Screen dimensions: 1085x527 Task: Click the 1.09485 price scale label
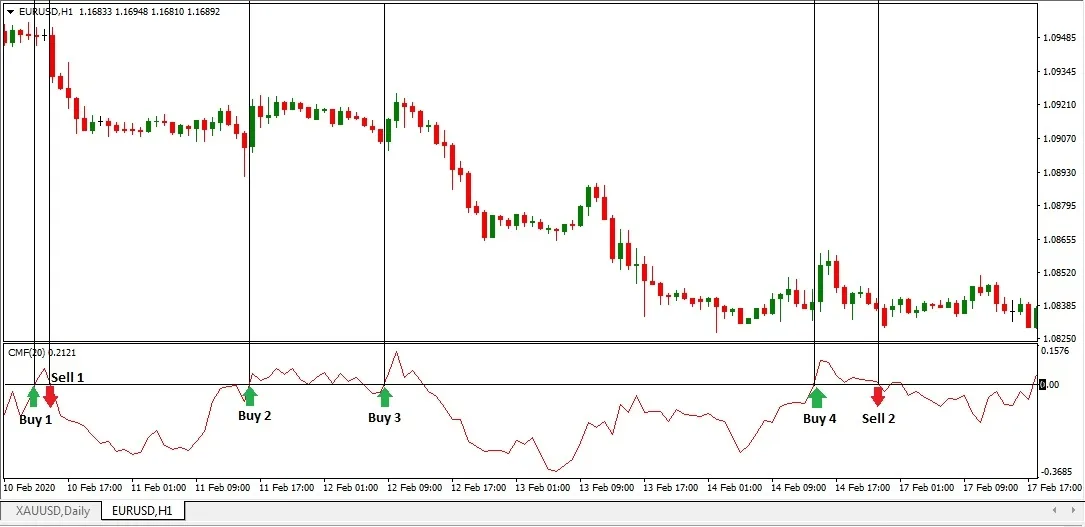pos(1059,38)
